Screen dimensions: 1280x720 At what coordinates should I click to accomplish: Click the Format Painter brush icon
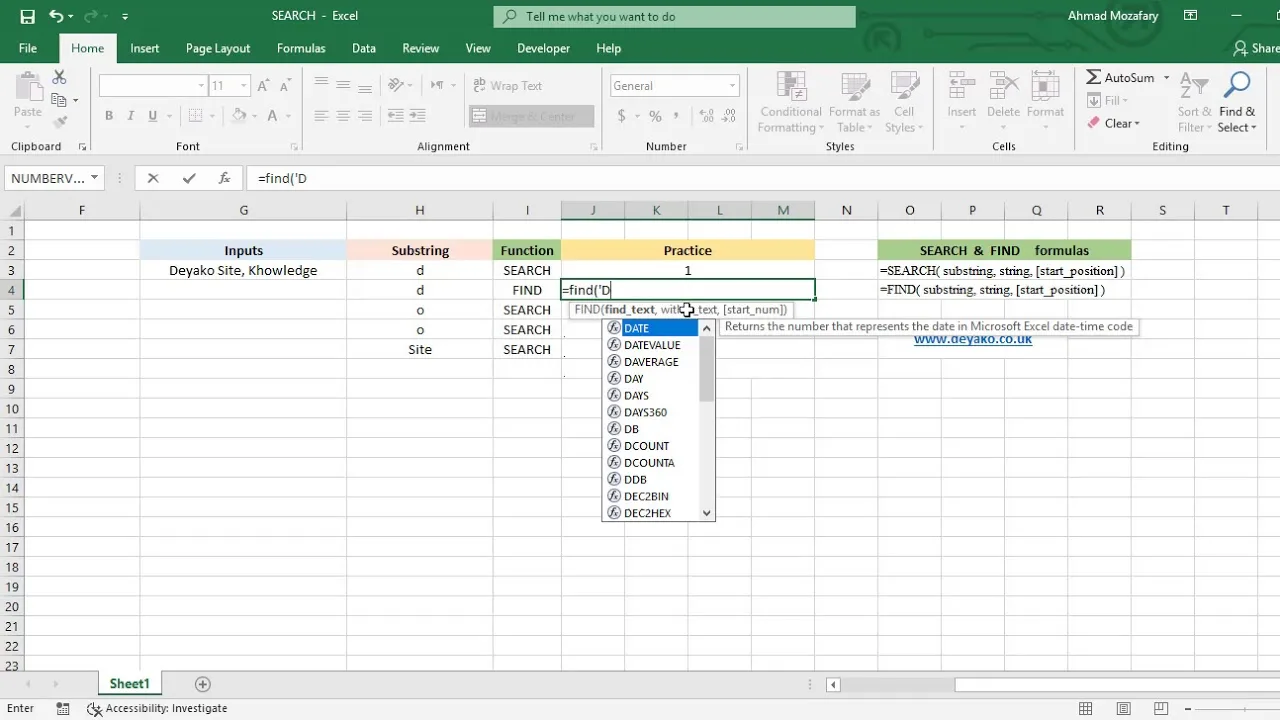59,121
